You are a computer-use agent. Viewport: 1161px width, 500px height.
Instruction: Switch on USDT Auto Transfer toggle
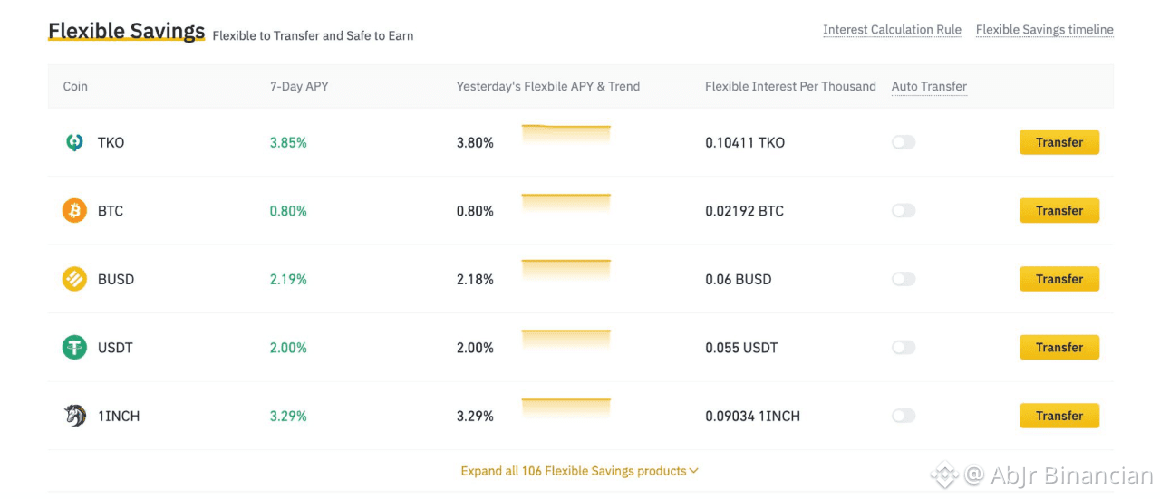point(903,347)
